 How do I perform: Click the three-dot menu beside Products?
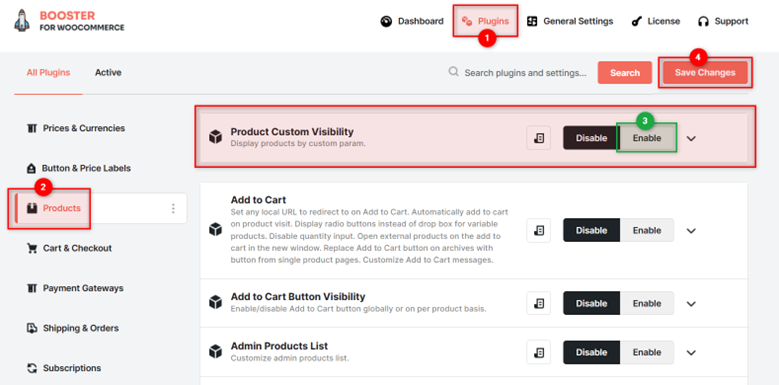click(x=173, y=209)
